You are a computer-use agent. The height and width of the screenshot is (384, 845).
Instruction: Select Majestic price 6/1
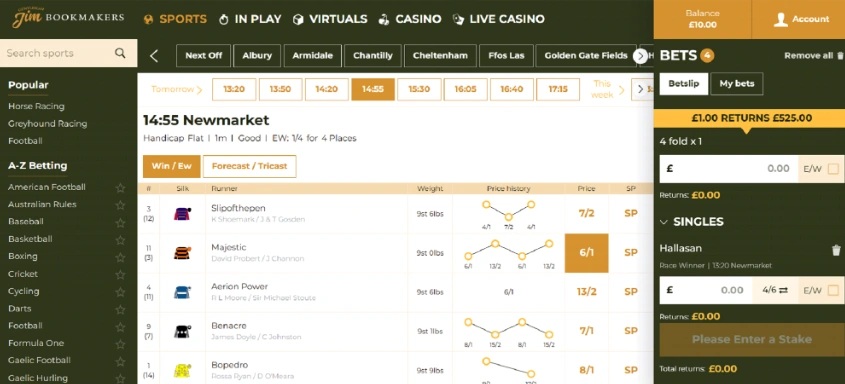586,253
